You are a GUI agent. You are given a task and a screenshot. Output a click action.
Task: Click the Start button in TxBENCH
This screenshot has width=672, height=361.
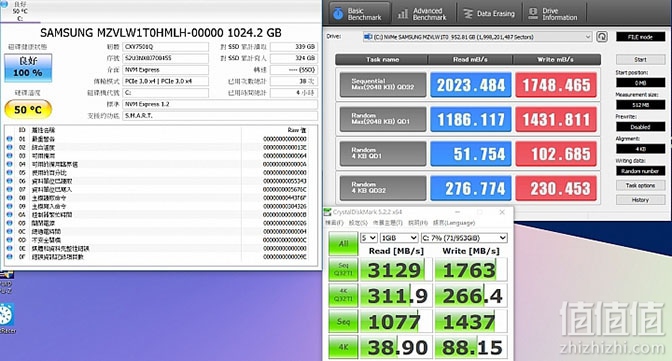(640, 60)
